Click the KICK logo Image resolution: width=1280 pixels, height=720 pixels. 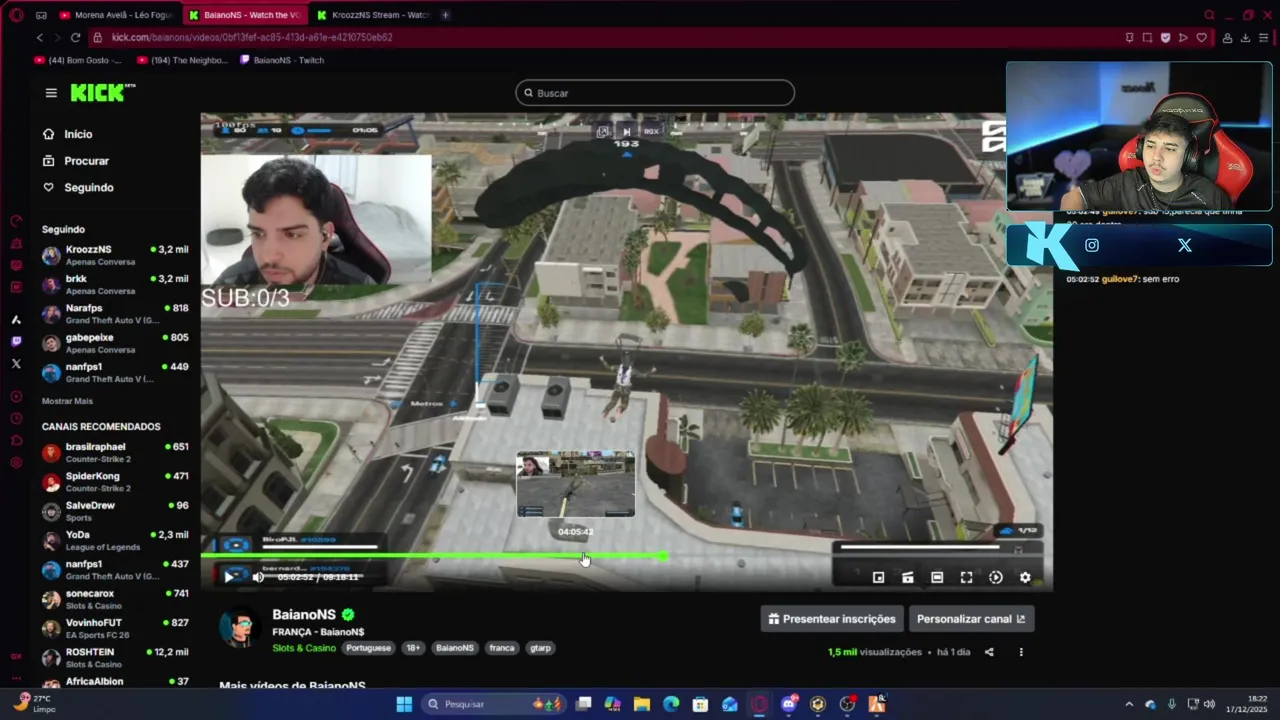[103, 93]
